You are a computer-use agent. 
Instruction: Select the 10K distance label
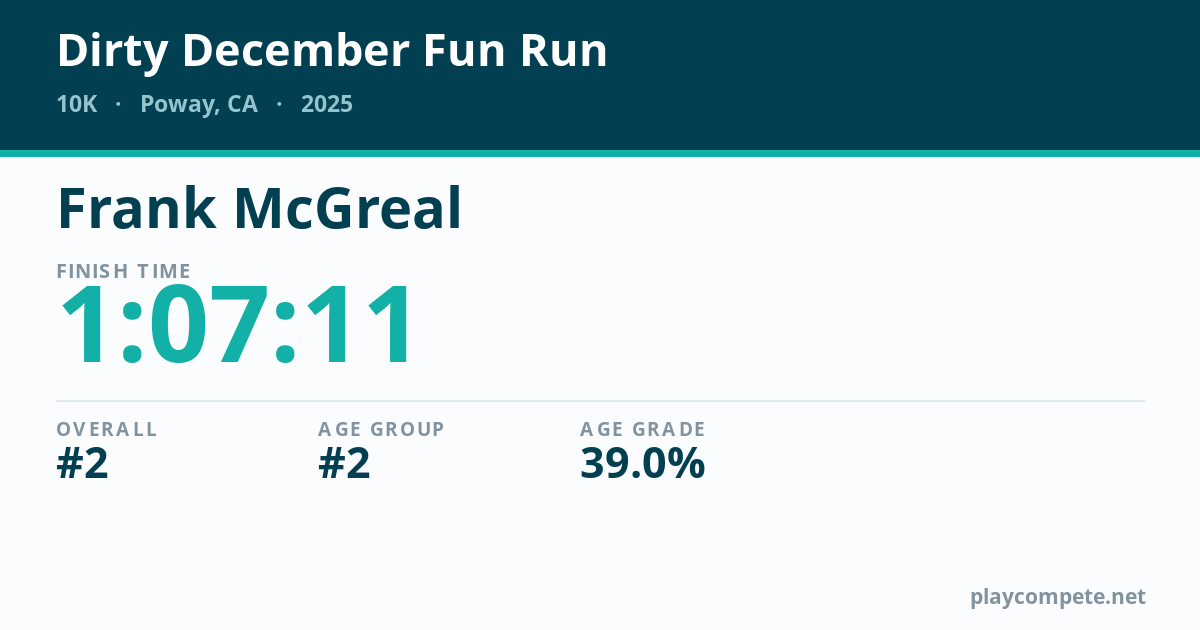(x=77, y=104)
